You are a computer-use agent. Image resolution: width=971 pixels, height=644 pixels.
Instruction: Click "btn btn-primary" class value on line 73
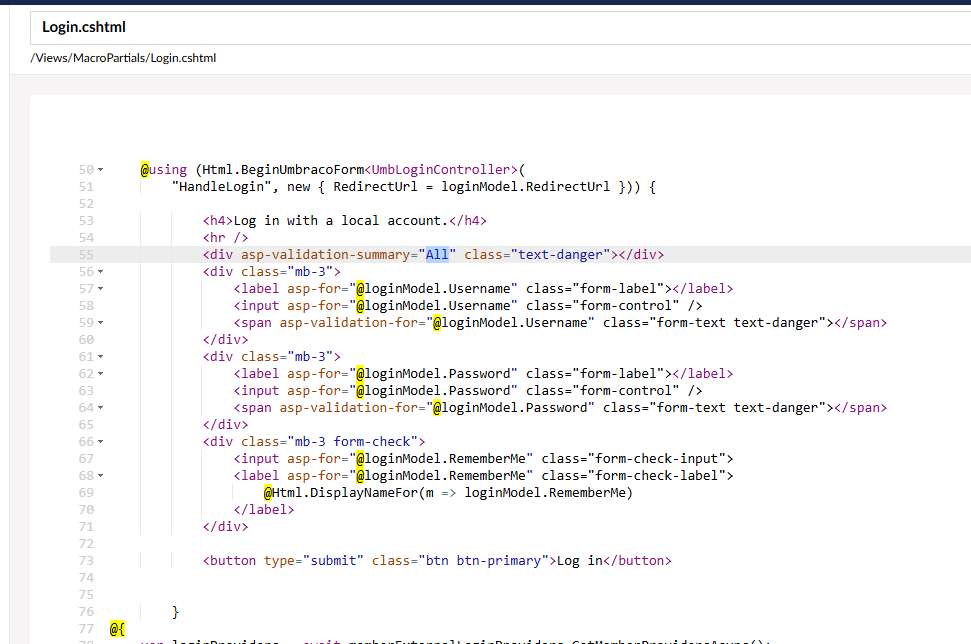483,561
